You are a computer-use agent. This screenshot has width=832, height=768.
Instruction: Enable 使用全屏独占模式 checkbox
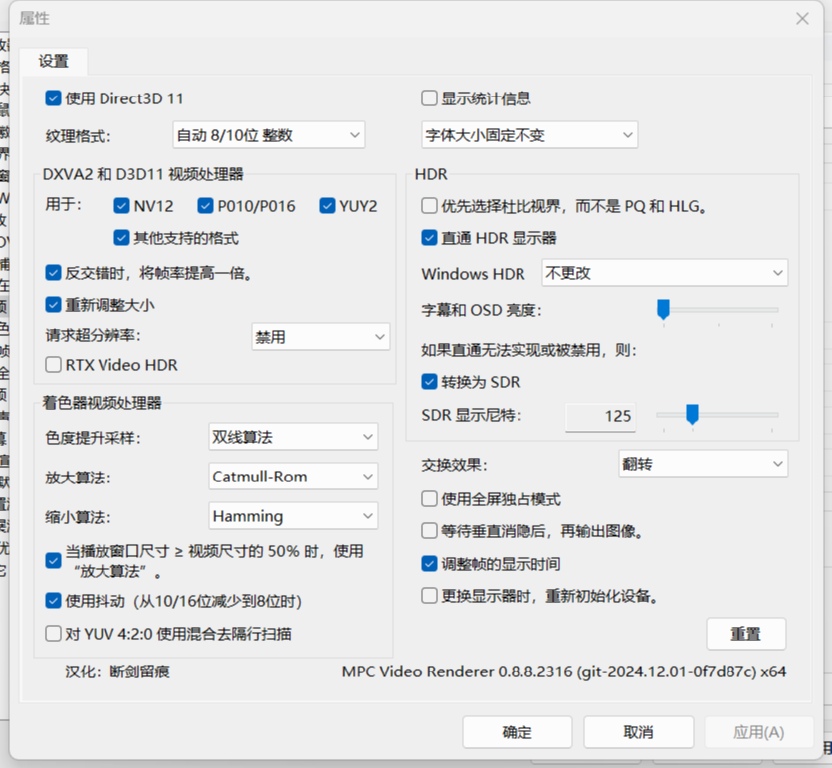(430, 499)
